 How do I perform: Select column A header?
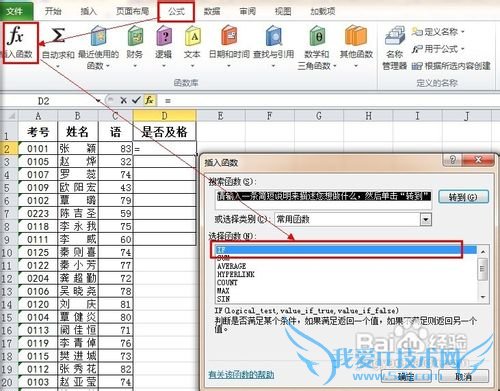tap(38, 116)
